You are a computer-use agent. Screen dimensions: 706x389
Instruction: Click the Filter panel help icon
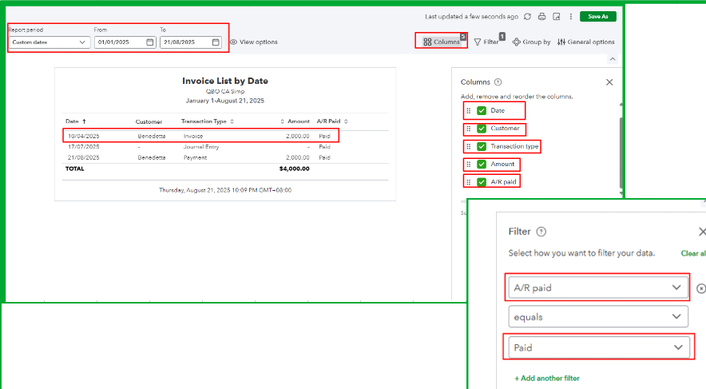click(541, 232)
